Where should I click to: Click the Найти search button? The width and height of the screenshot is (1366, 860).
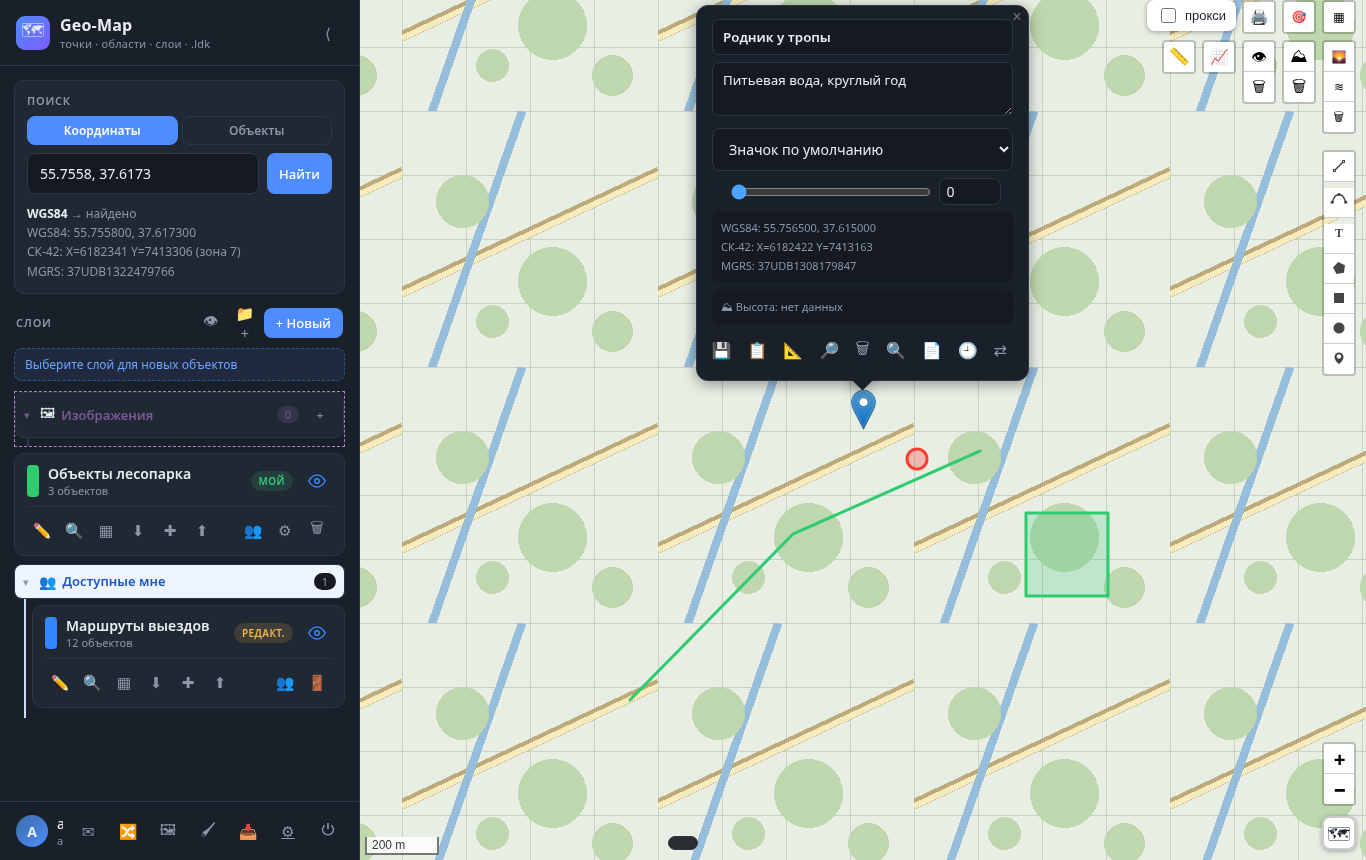coord(299,174)
